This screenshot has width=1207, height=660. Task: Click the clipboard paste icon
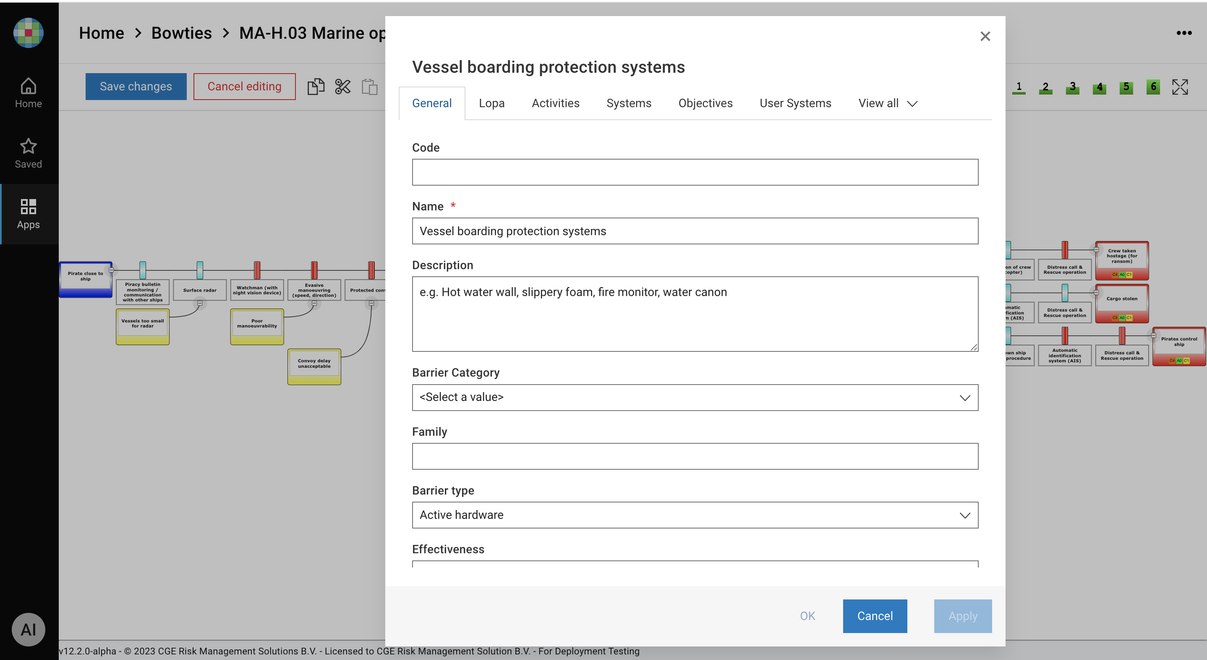click(x=370, y=87)
